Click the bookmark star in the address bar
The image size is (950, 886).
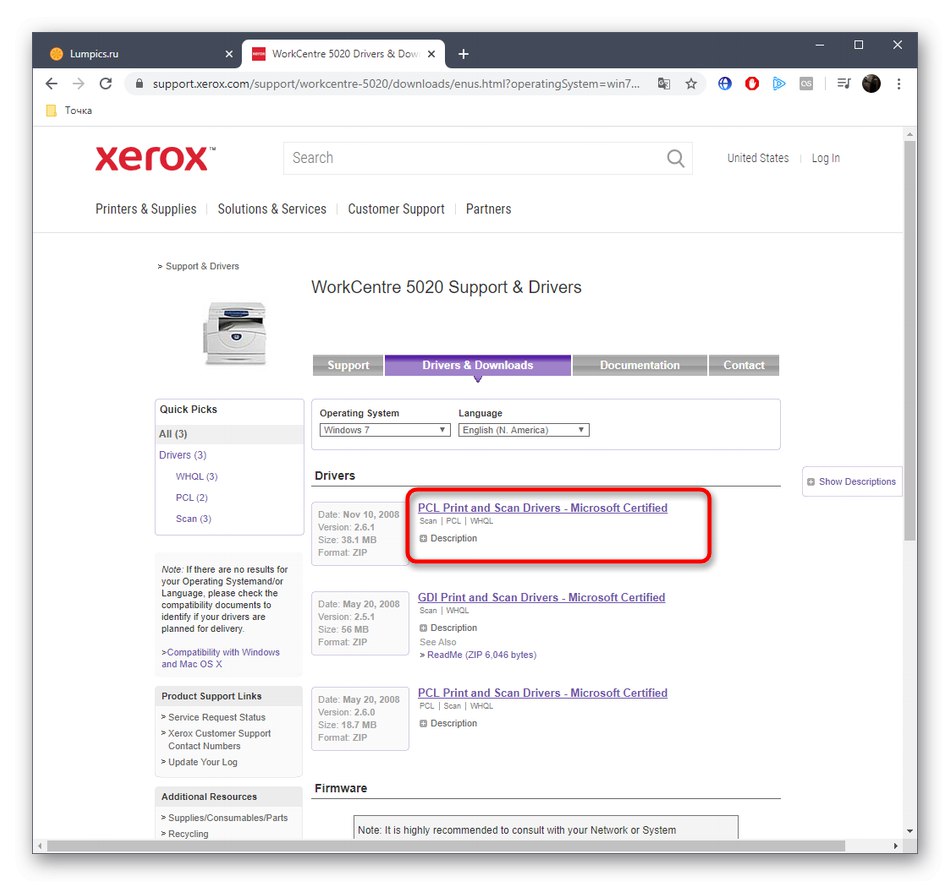pyautogui.click(x=691, y=84)
